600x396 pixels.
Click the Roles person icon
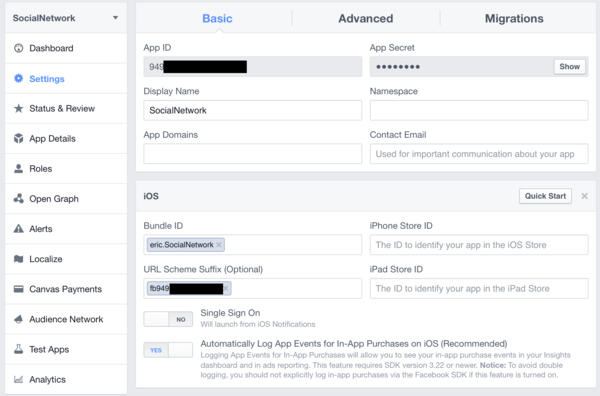pos(18,169)
